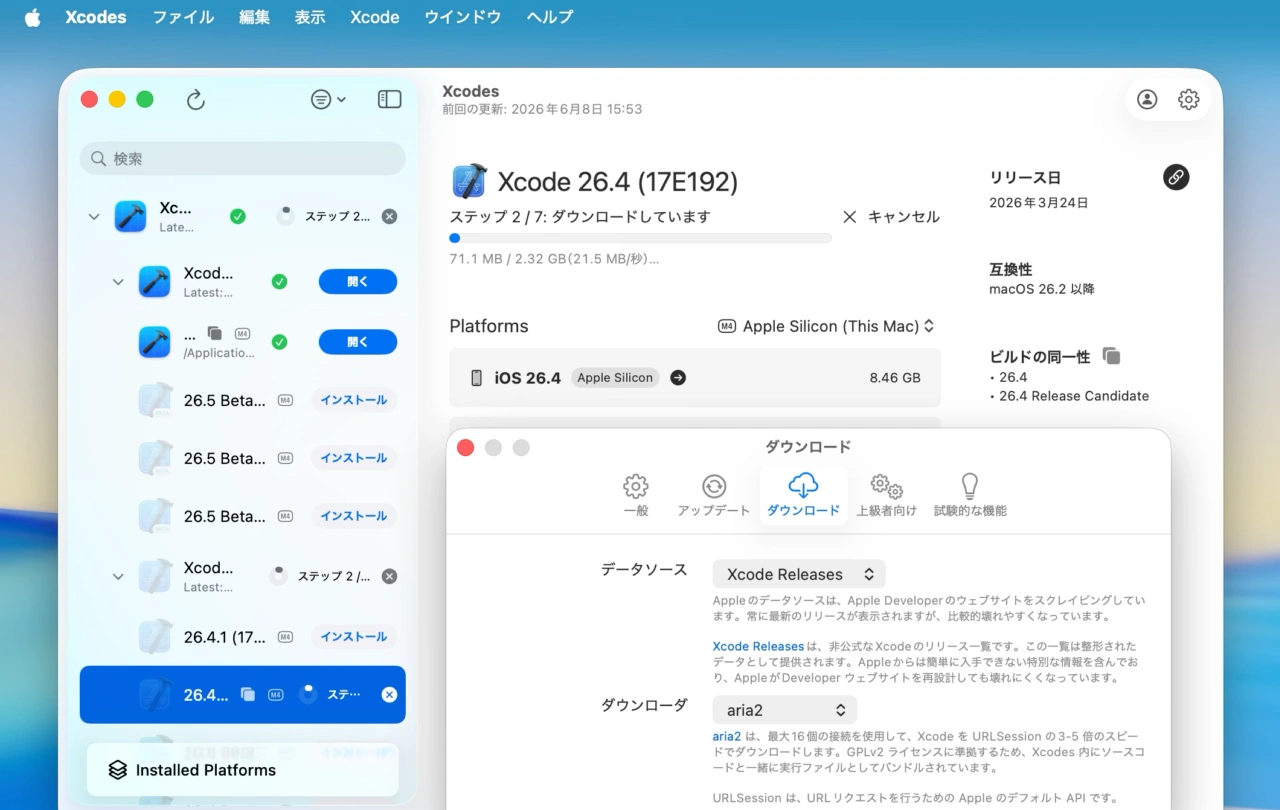Toggle the sidebar panel icon

(x=389, y=99)
